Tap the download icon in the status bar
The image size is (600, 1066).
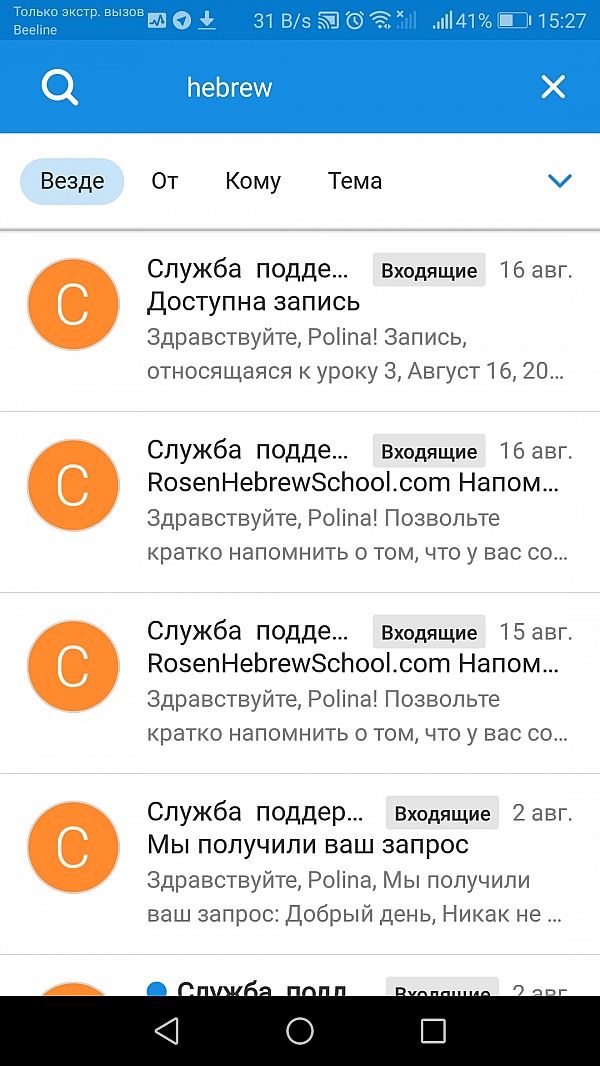coord(207,20)
